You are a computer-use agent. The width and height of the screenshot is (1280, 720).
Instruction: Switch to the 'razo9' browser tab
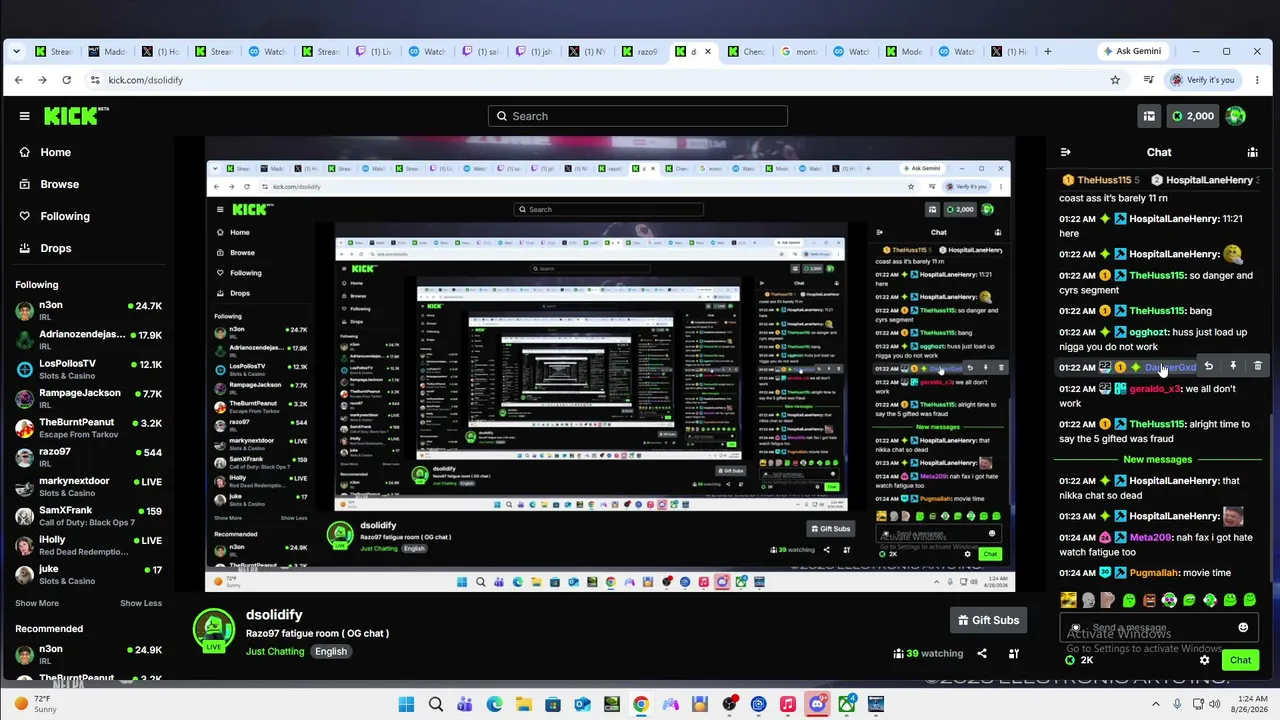[x=641, y=51]
